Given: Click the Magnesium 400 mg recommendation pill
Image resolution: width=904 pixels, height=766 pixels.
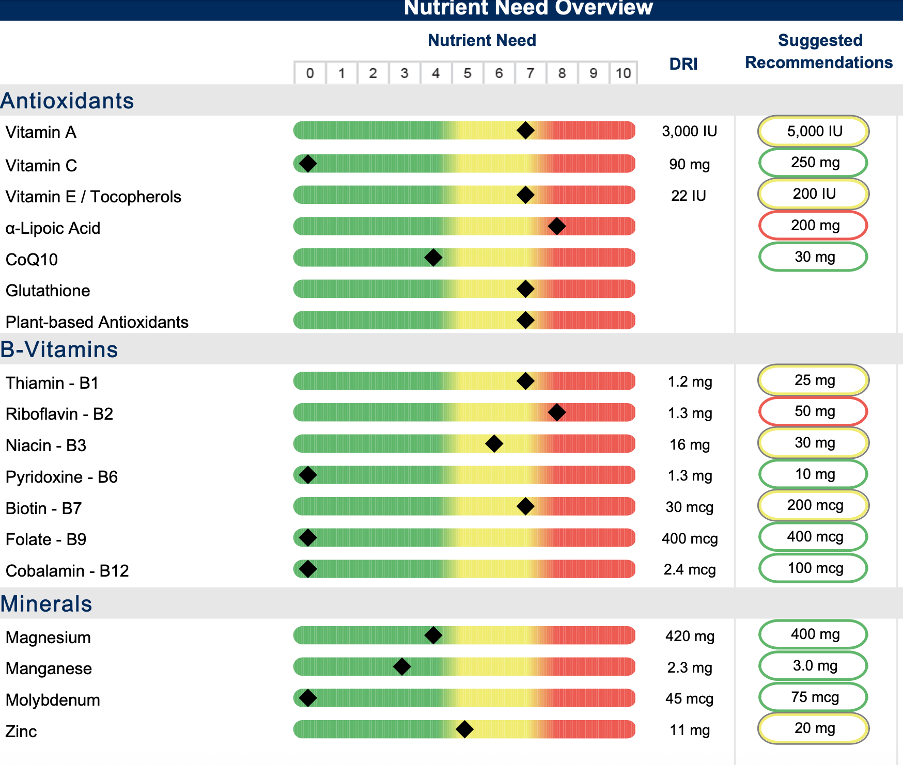Looking at the screenshot, I should (813, 635).
